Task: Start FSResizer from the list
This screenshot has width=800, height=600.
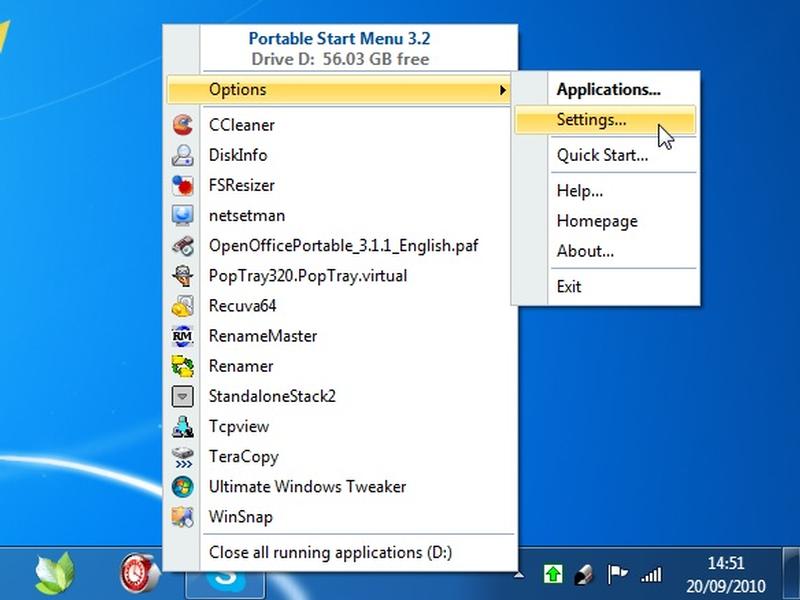Action: tap(241, 185)
